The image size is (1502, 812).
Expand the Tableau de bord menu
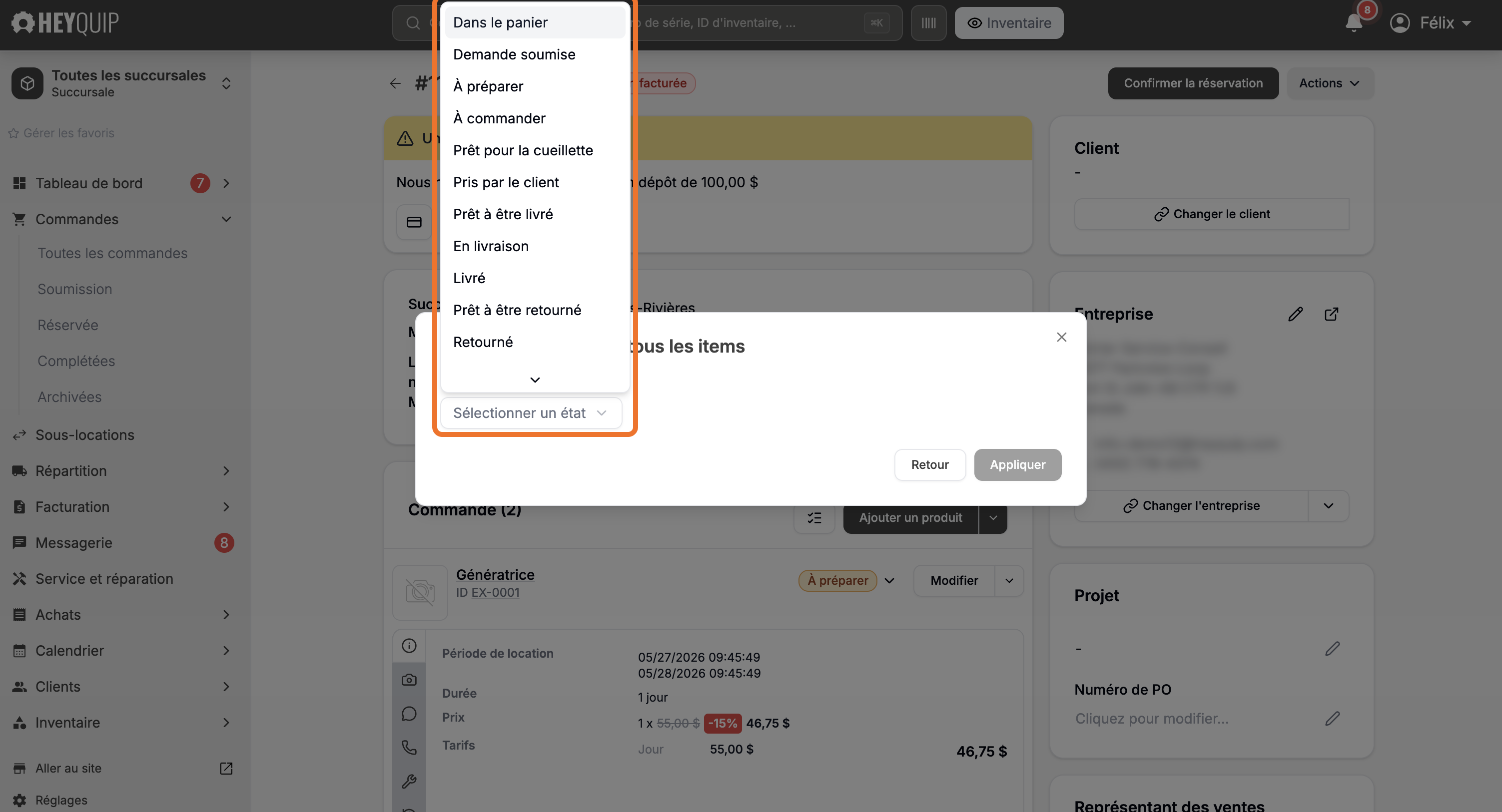coord(226,183)
